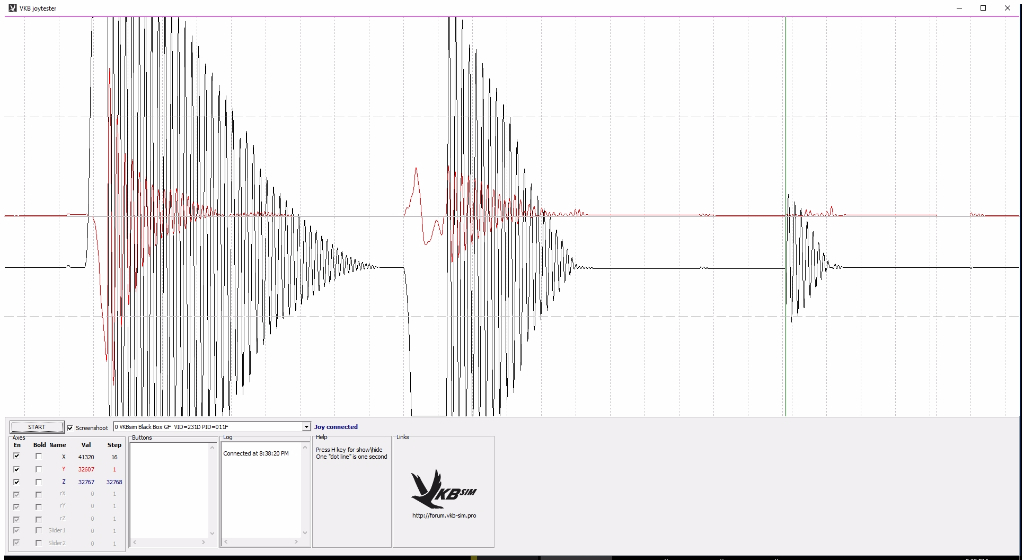Toggle the Screenshot checkbox

70,427
